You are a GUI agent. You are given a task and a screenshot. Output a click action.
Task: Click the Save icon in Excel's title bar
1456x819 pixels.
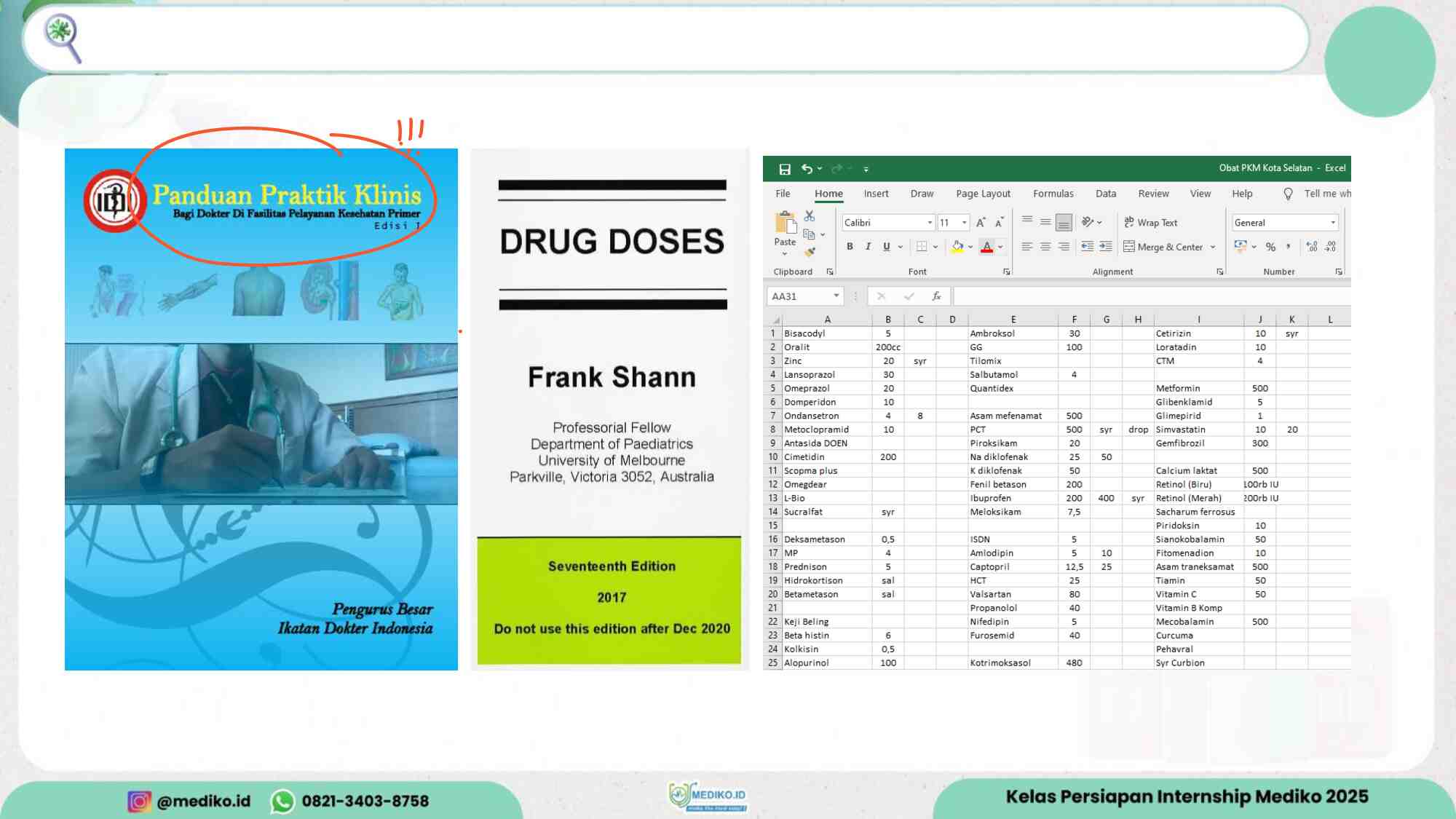click(785, 169)
